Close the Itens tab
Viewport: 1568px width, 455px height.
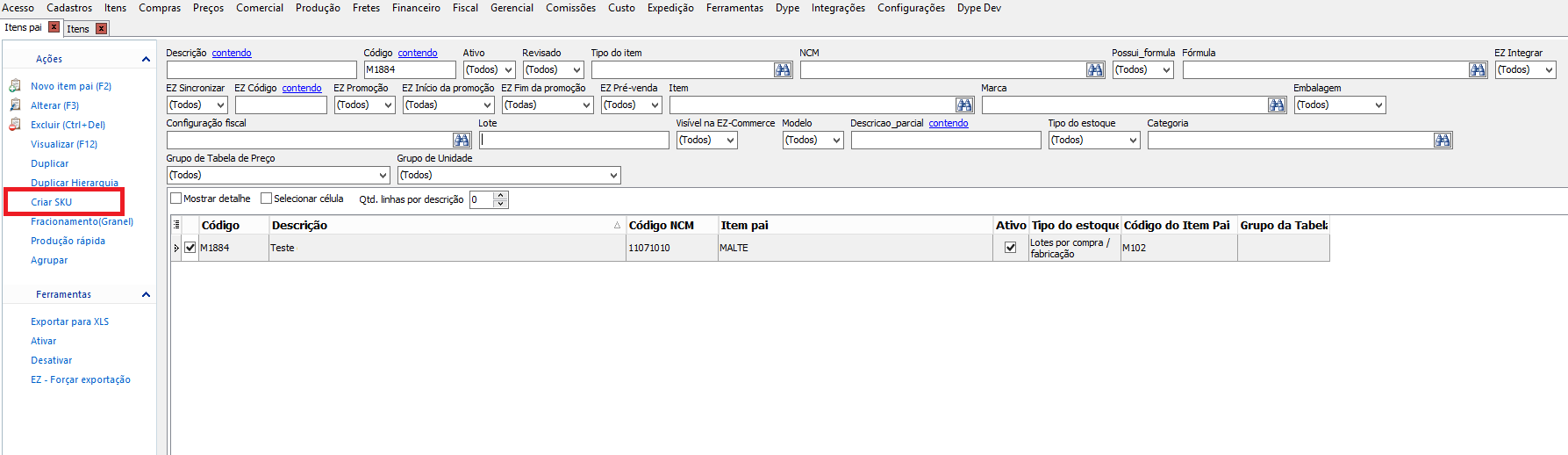point(101,28)
